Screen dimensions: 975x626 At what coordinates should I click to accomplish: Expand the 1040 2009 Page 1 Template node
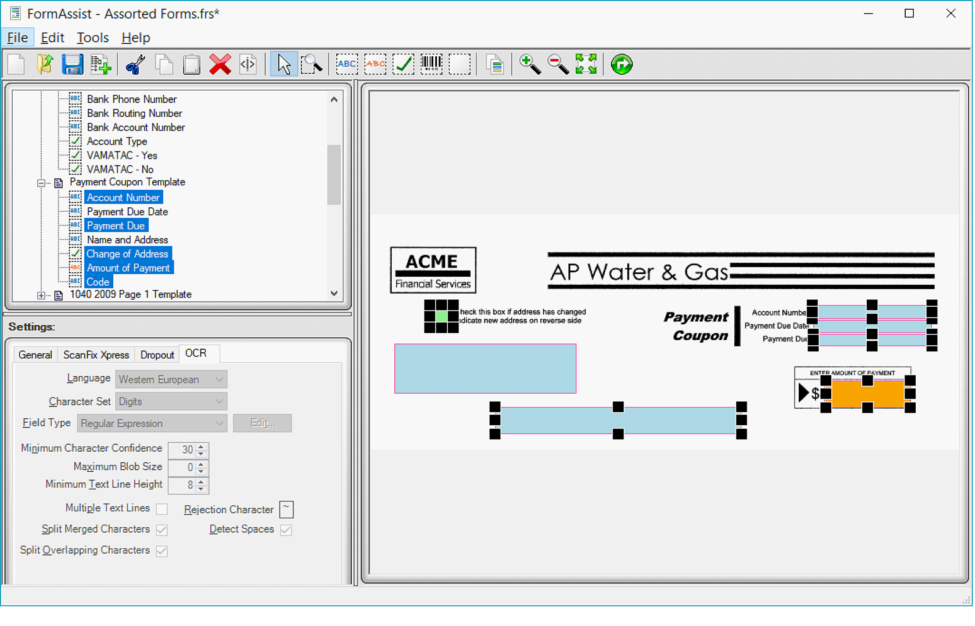(x=42, y=295)
